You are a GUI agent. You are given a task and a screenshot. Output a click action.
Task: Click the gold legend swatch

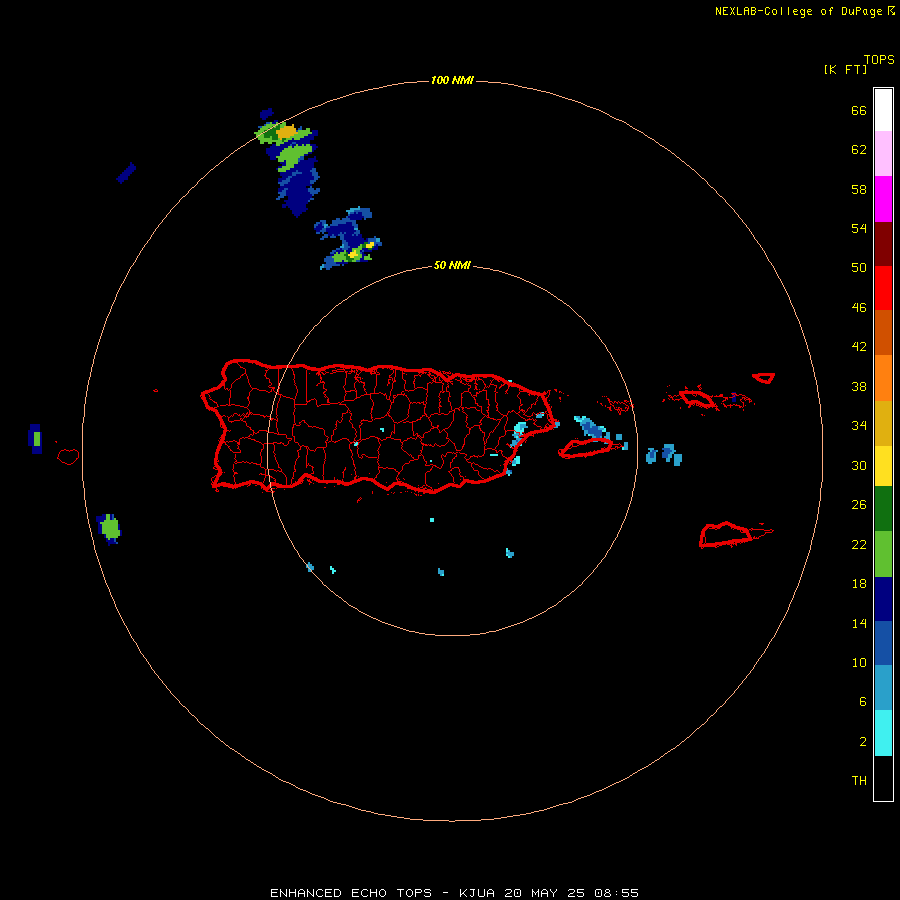click(x=883, y=423)
